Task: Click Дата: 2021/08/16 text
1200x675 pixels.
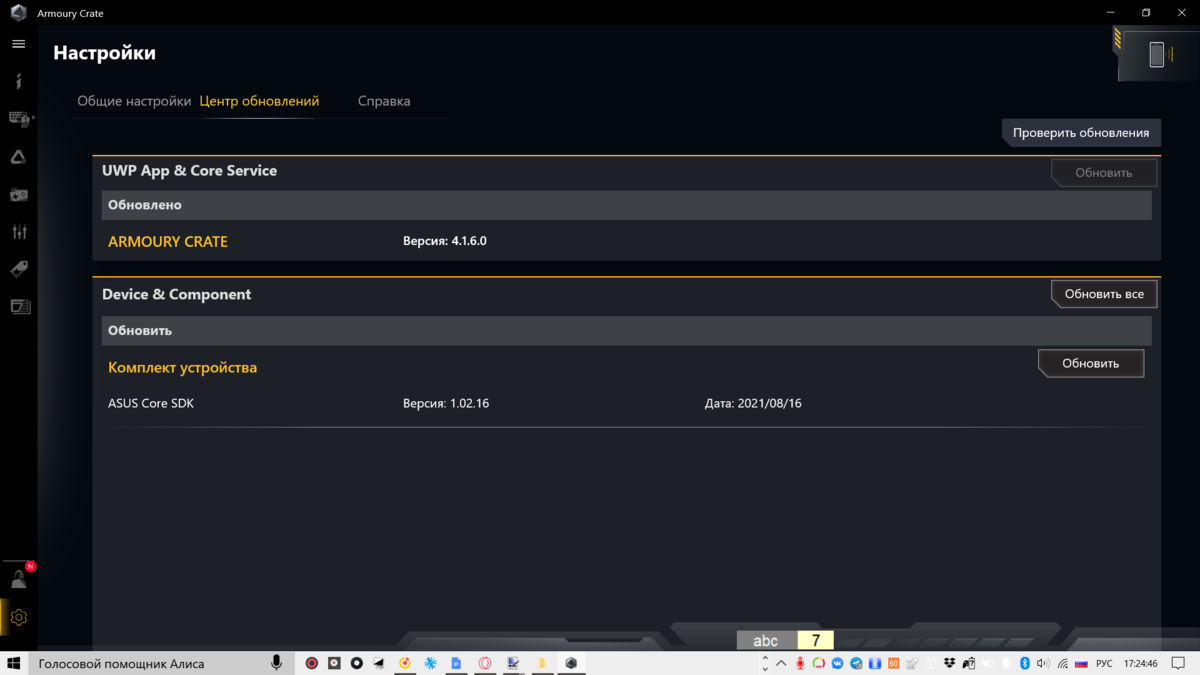Action: coord(753,404)
